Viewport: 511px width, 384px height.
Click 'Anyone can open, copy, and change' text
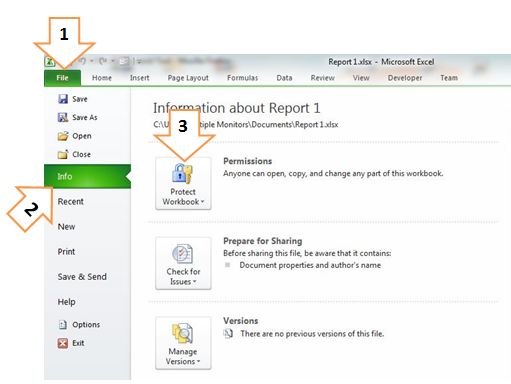pyautogui.click(x=333, y=174)
